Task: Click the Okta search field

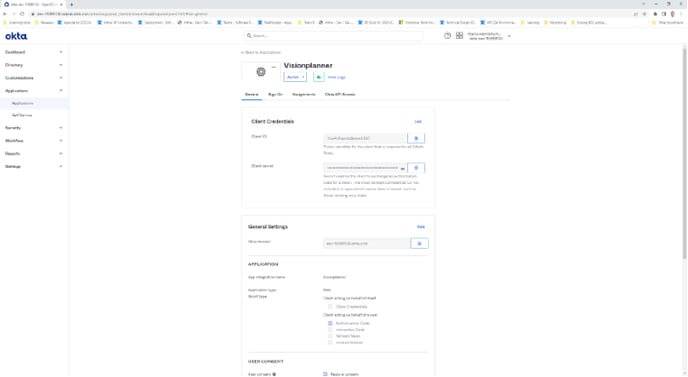Action: [333, 36]
